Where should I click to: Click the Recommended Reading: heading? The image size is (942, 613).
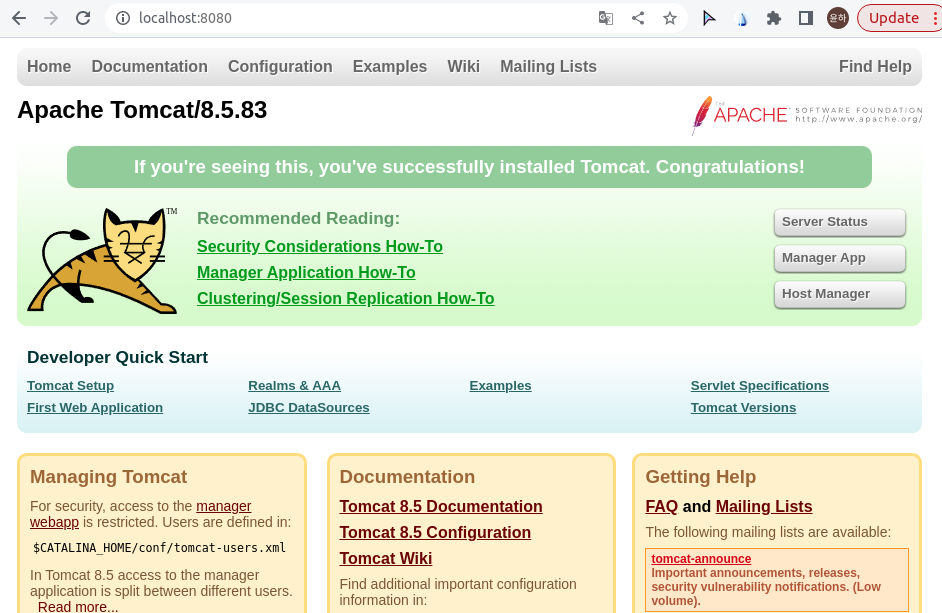click(x=298, y=218)
